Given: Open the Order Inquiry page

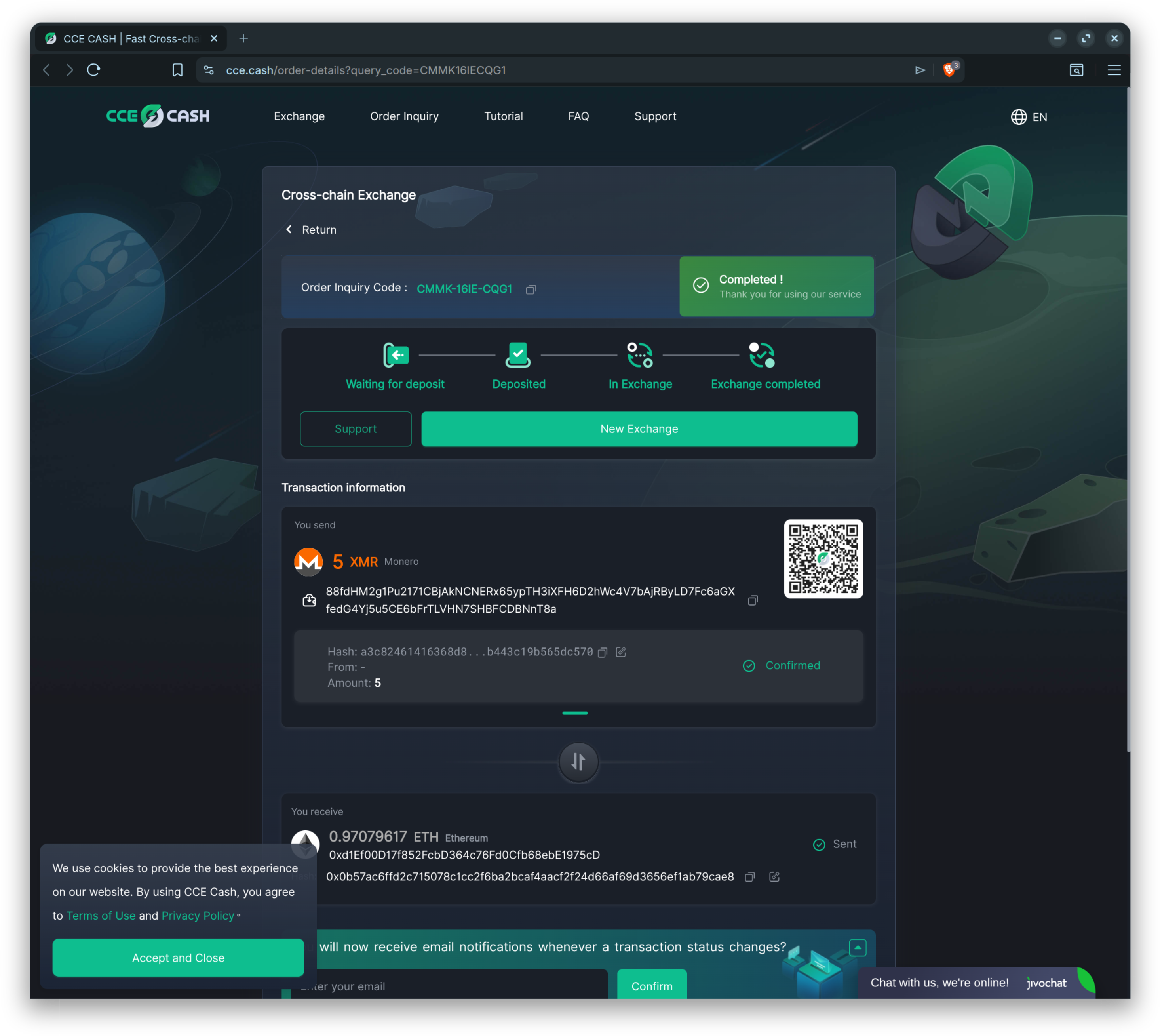Looking at the screenshot, I should [405, 116].
